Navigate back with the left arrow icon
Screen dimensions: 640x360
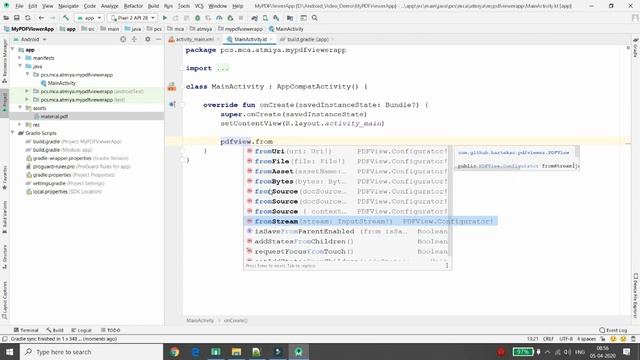coord(41,18)
